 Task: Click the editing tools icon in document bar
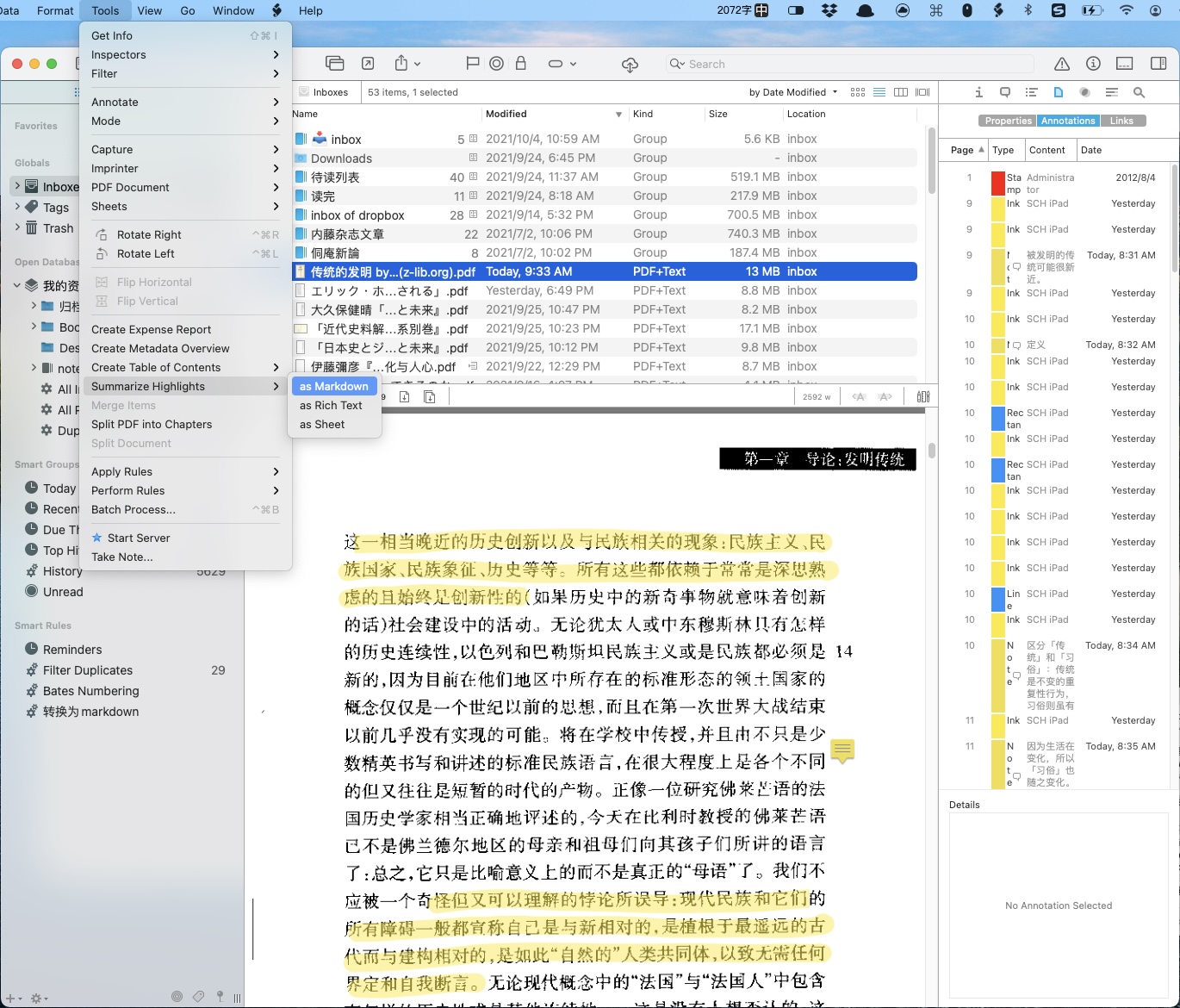(x=923, y=396)
